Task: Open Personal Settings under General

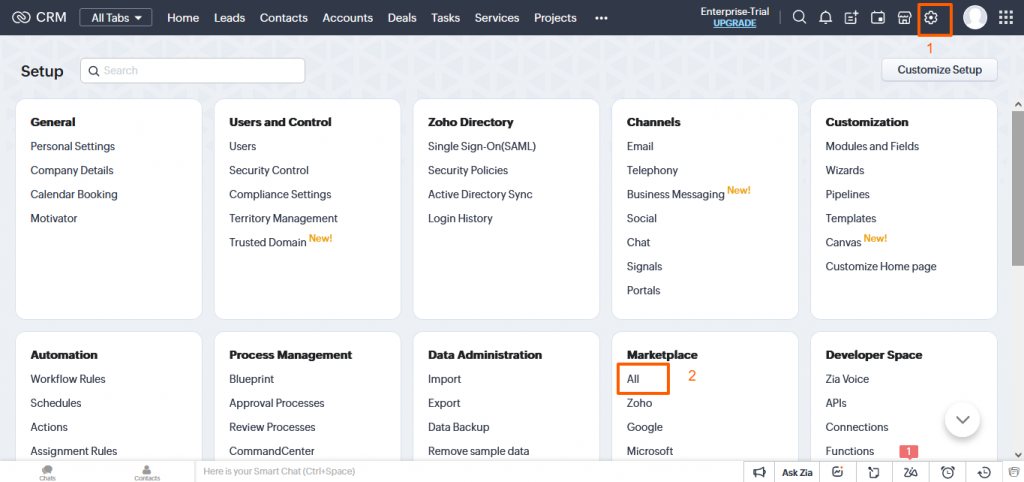Action: 72,146
